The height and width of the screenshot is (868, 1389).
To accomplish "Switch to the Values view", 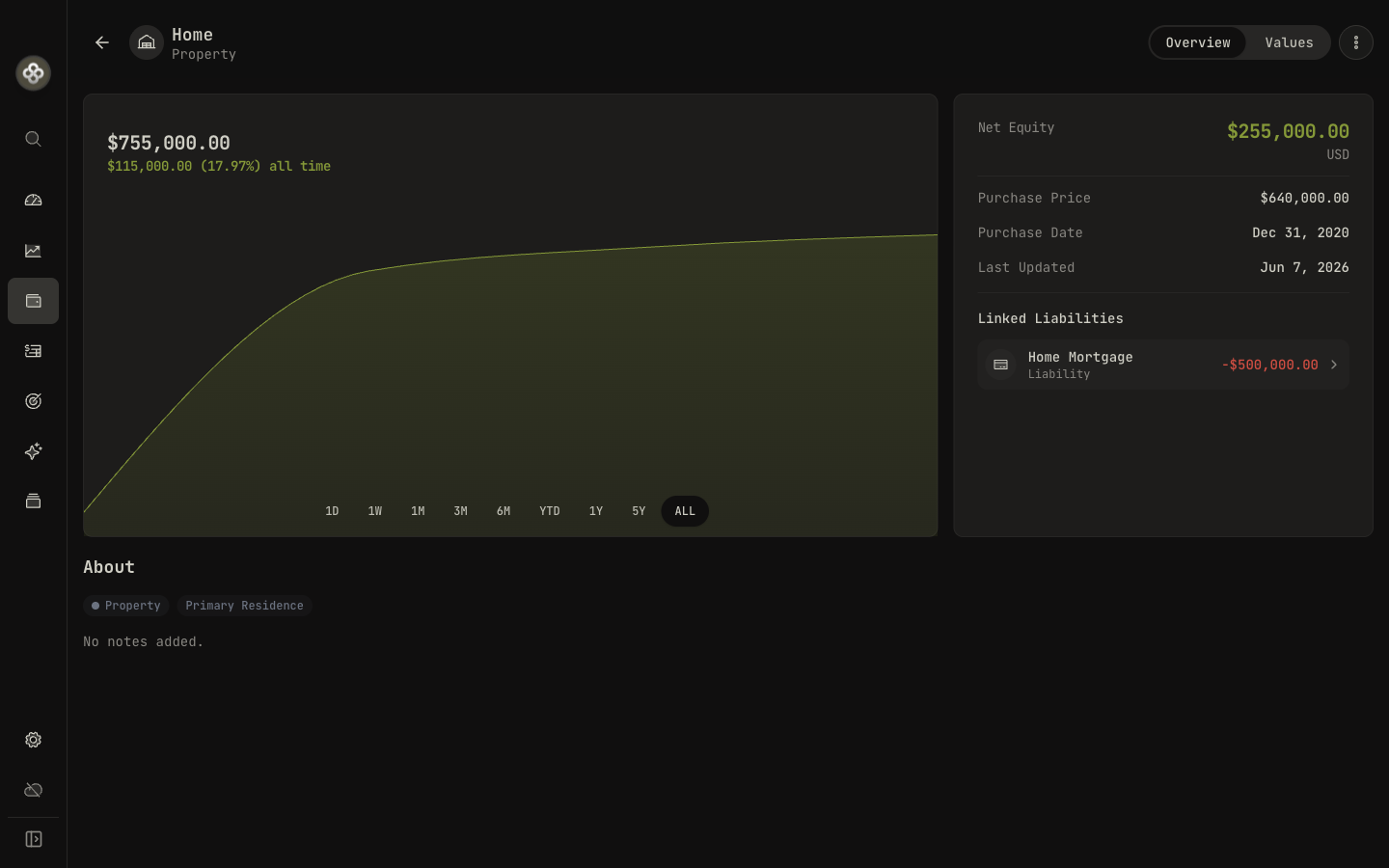I will 1289,42.
